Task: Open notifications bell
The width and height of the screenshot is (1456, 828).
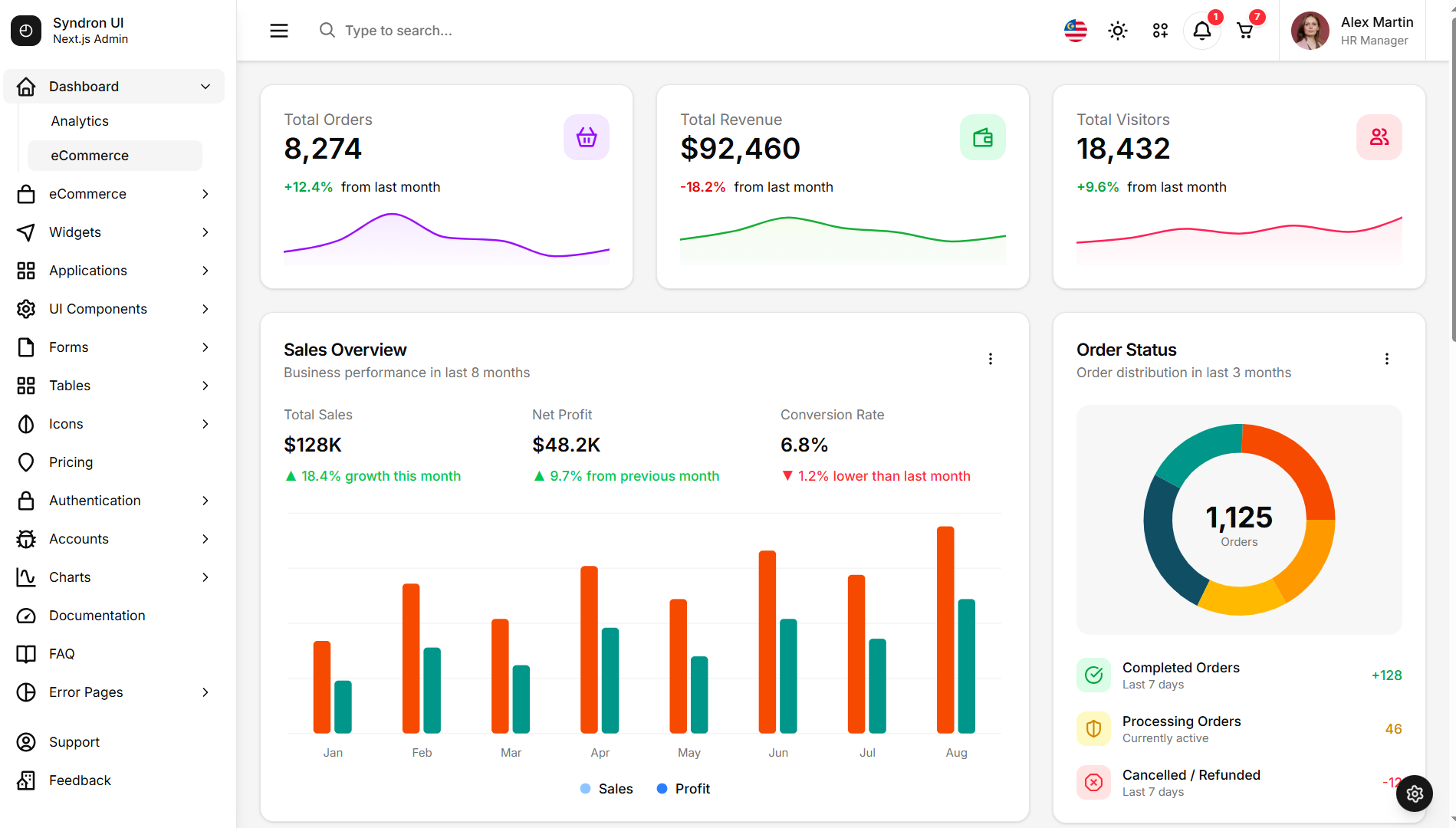Action: tap(1202, 31)
